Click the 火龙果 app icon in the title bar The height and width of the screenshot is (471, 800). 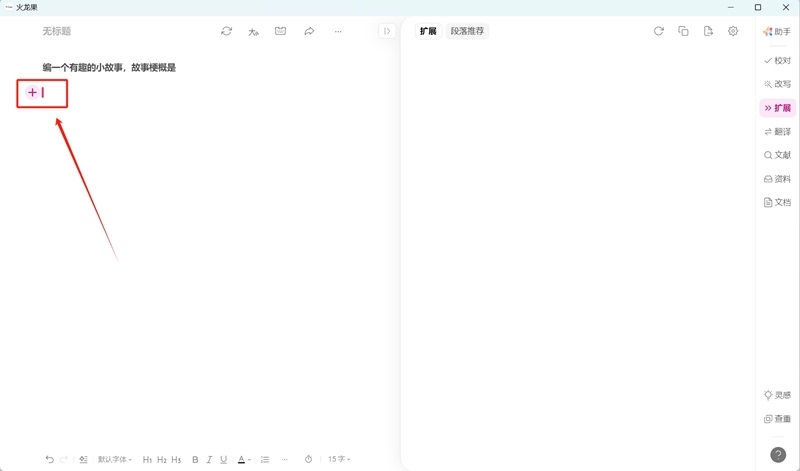pyautogui.click(x=9, y=7)
